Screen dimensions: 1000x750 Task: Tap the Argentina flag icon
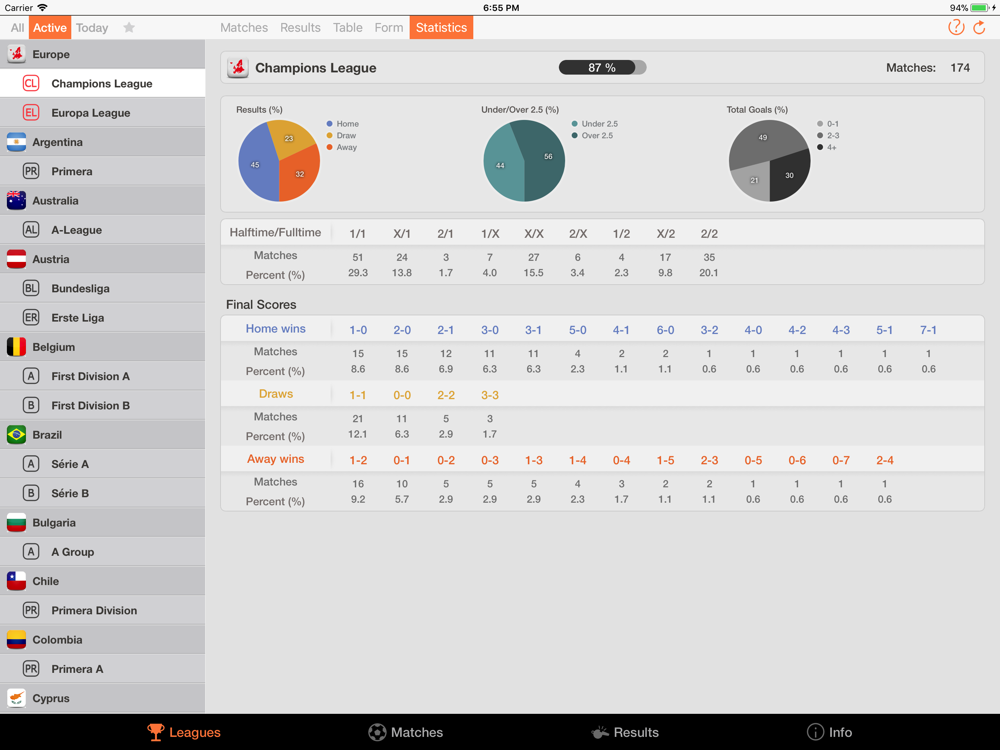[17, 142]
